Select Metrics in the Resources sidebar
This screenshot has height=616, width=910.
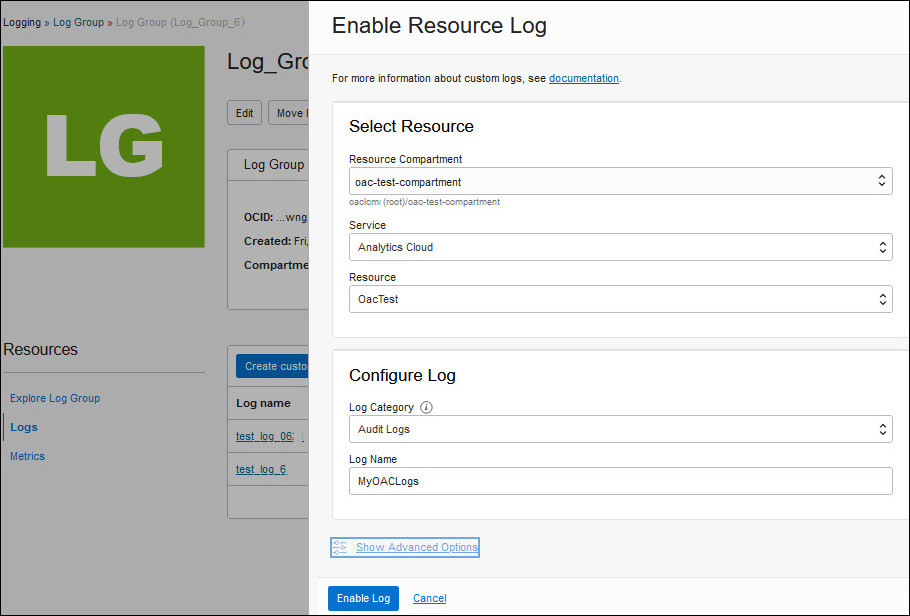pos(27,456)
